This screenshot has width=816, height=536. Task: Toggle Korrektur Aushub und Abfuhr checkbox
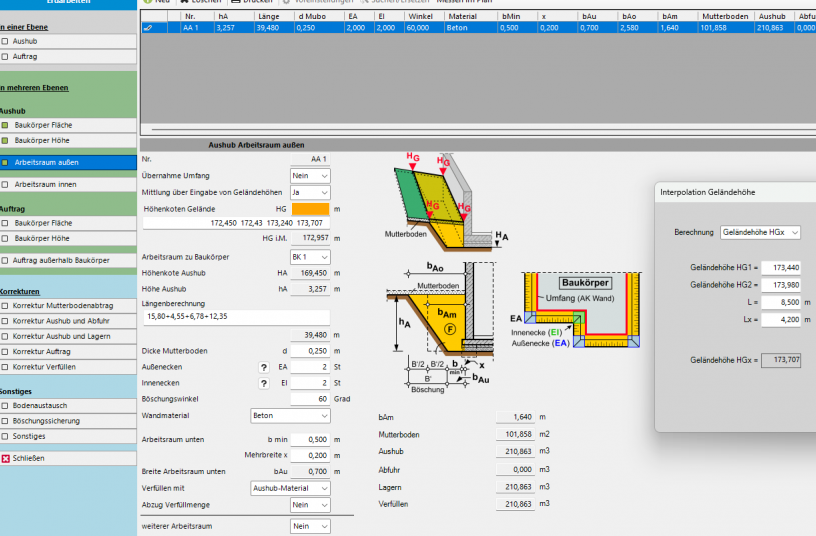(x=5, y=321)
